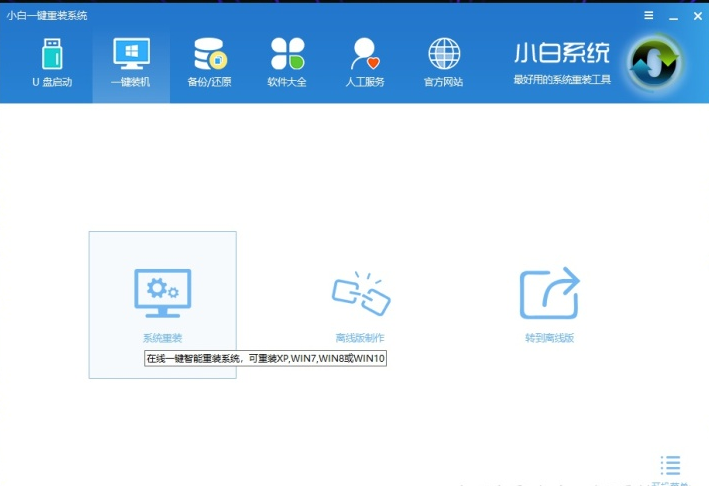Viewport: 709px width, 486px height.
Task: Open the U盘启动 USB drive icon
Action: [x=52, y=54]
